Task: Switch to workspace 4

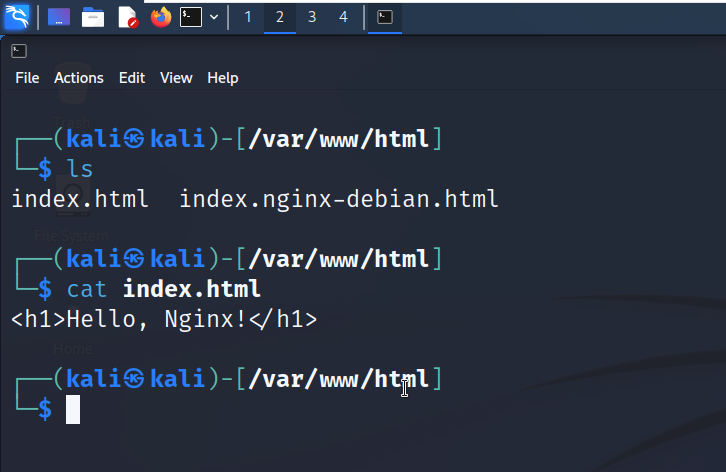Action: 344,17
